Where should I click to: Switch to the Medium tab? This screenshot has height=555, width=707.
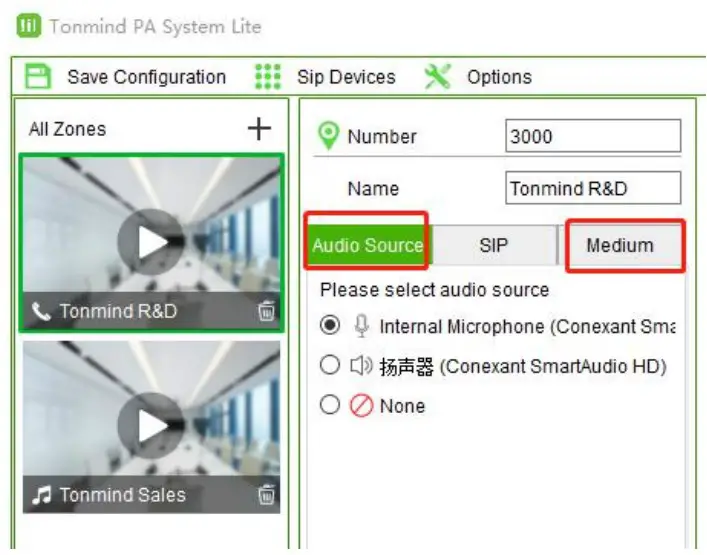(x=620, y=245)
